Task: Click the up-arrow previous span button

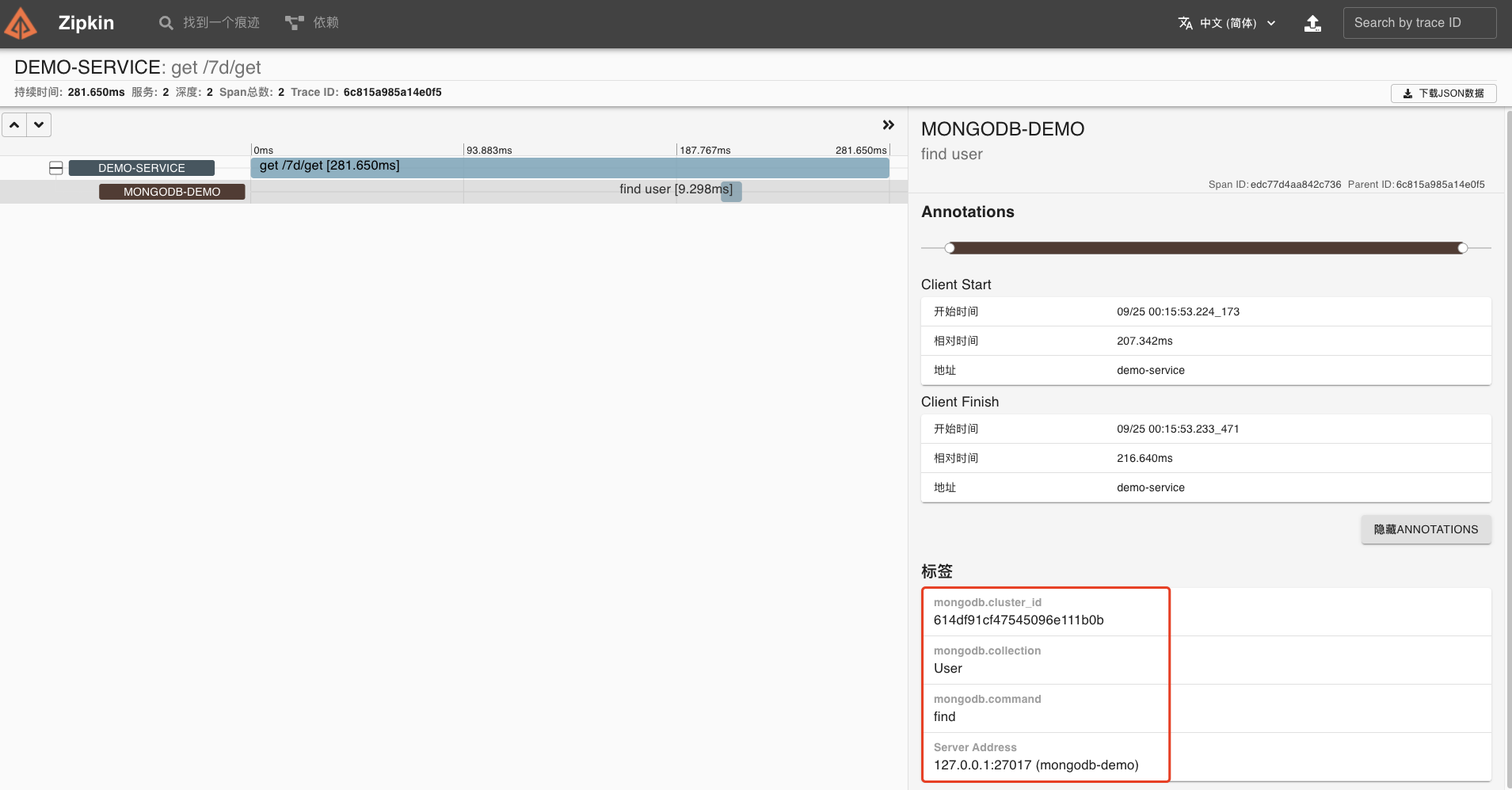Action: tap(14, 125)
